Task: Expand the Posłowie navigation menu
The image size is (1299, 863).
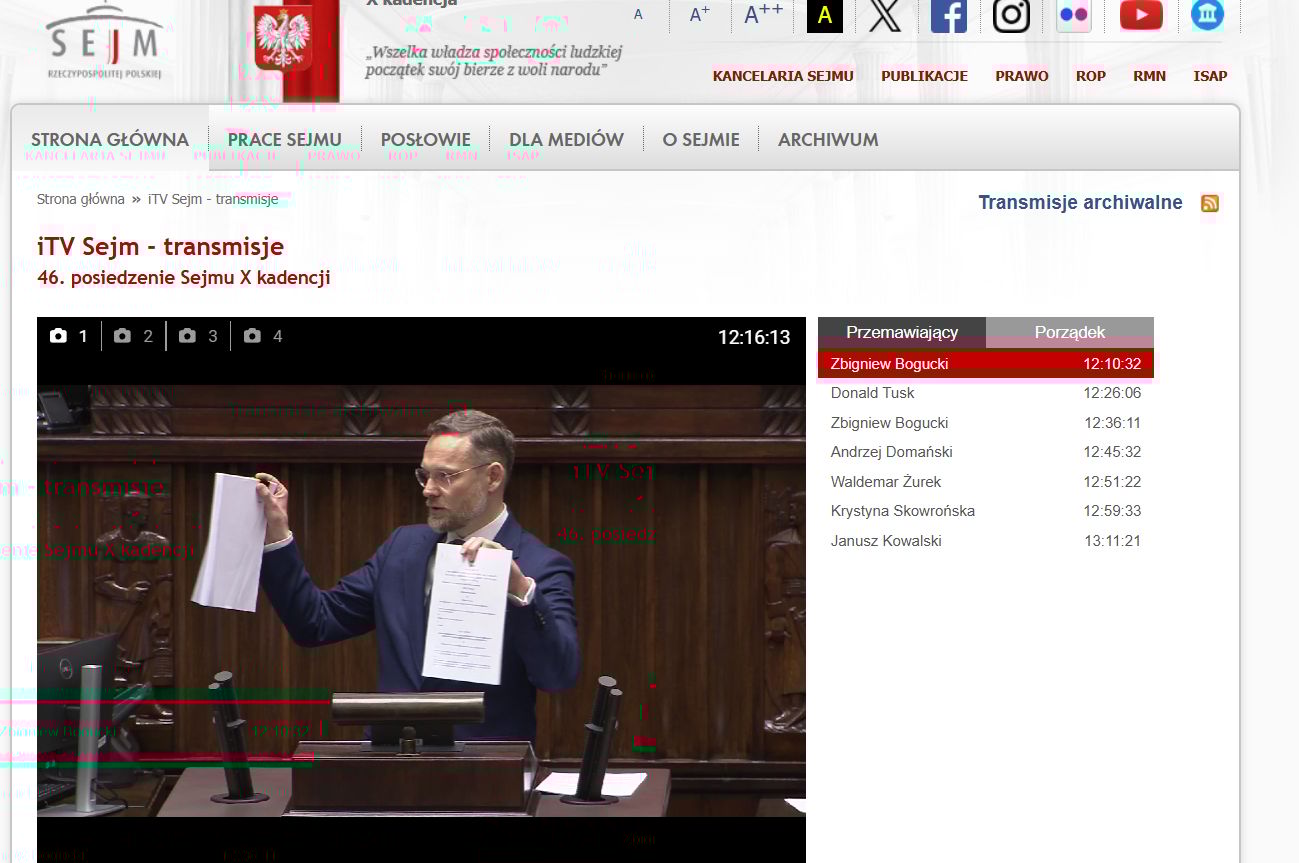Action: pos(425,140)
